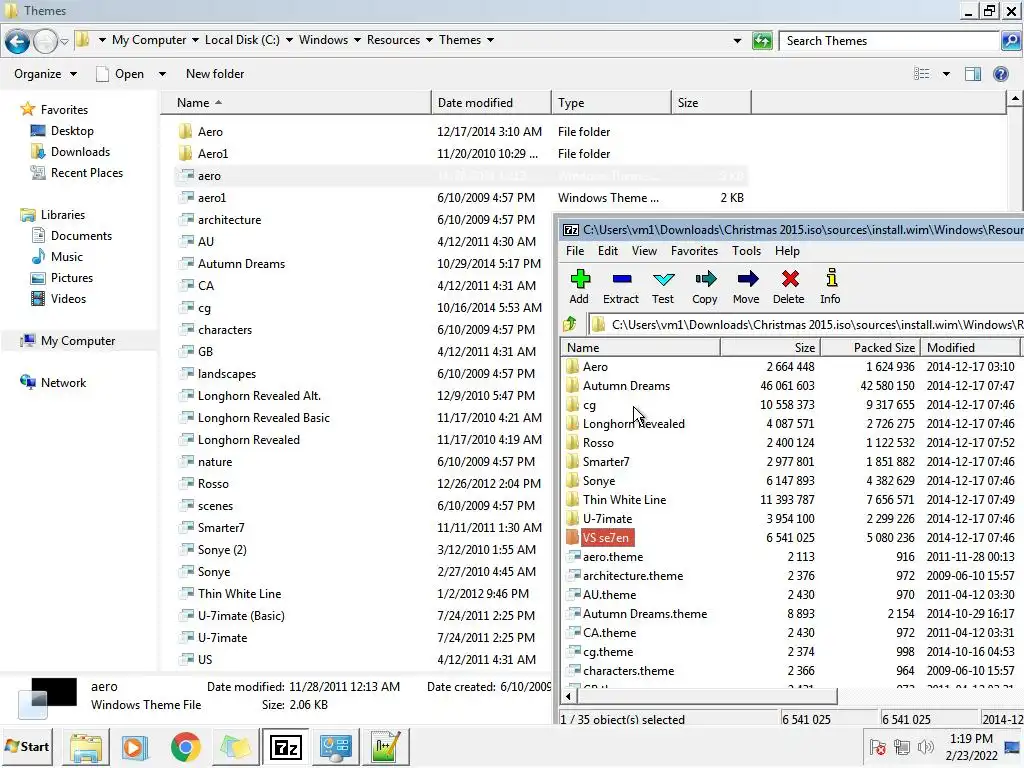Open the 7-Zip Tools menu
This screenshot has height=768, width=1024.
[746, 251]
